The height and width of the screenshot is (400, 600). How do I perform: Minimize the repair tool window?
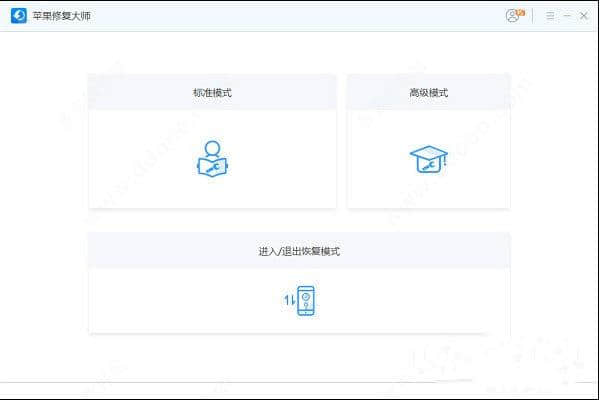tap(567, 16)
